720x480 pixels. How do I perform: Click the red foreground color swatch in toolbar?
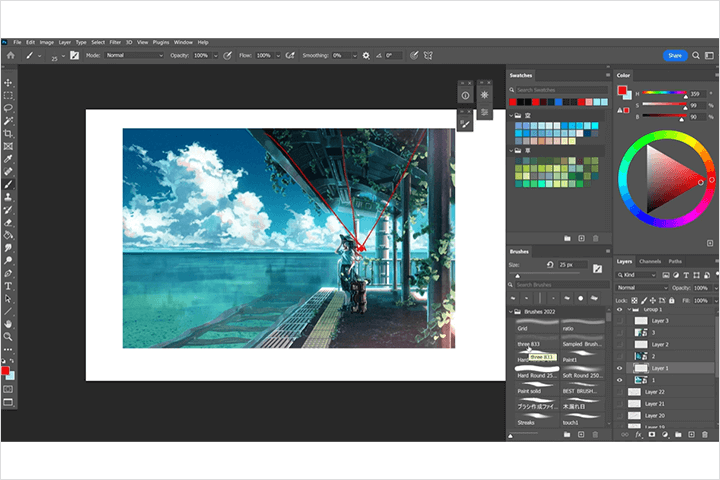point(5,371)
